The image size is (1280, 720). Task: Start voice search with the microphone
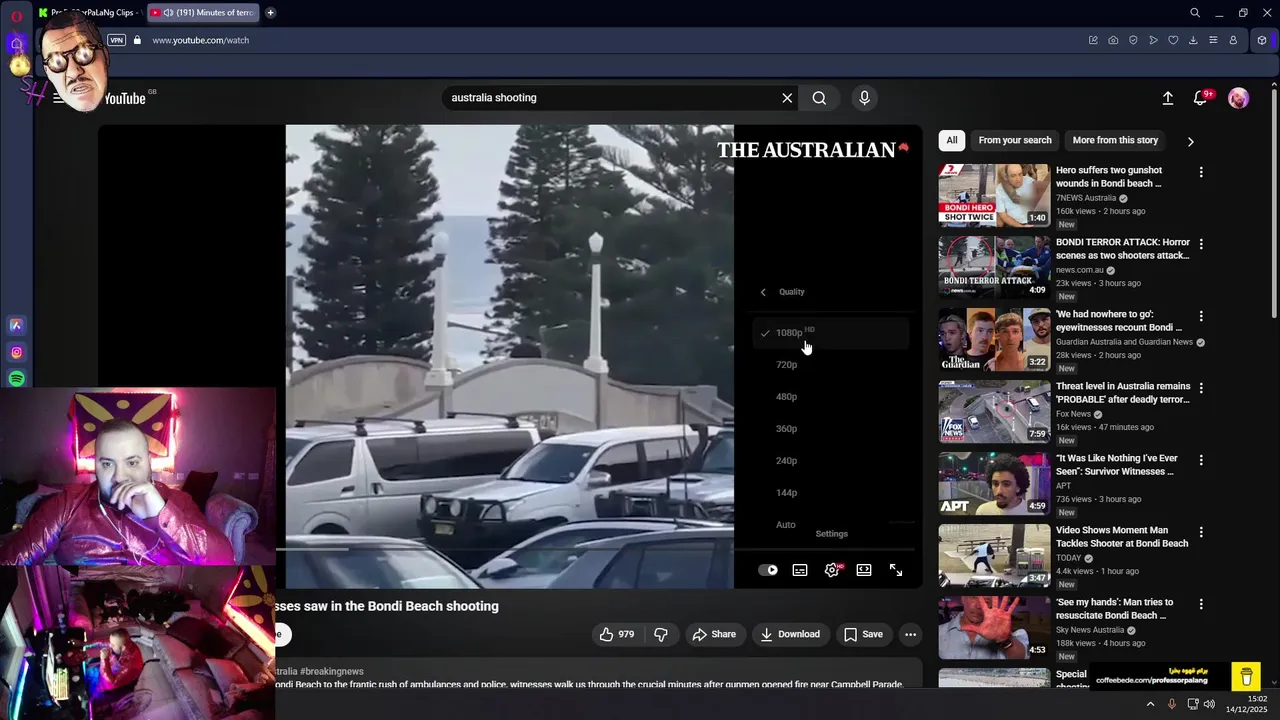[x=865, y=98]
